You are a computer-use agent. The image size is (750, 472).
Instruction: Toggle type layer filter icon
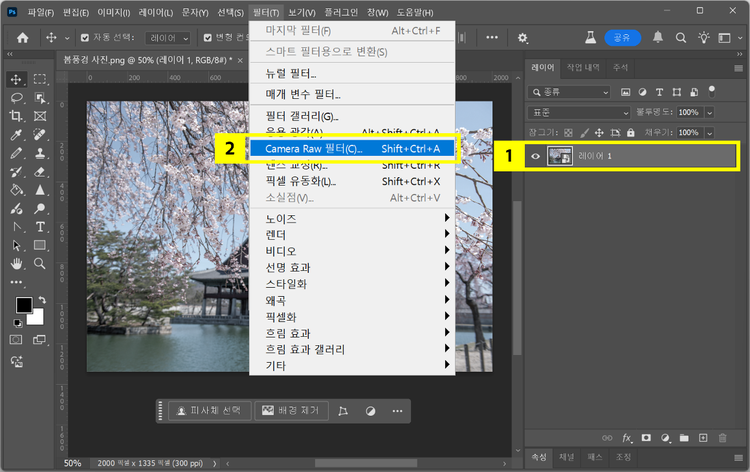pyautogui.click(x=660, y=92)
